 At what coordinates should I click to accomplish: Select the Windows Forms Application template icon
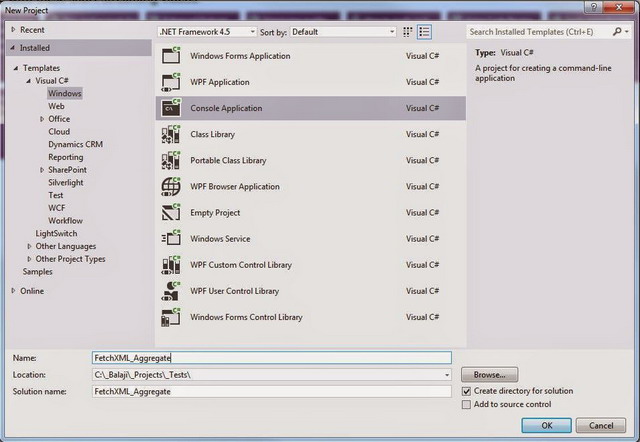point(171,56)
